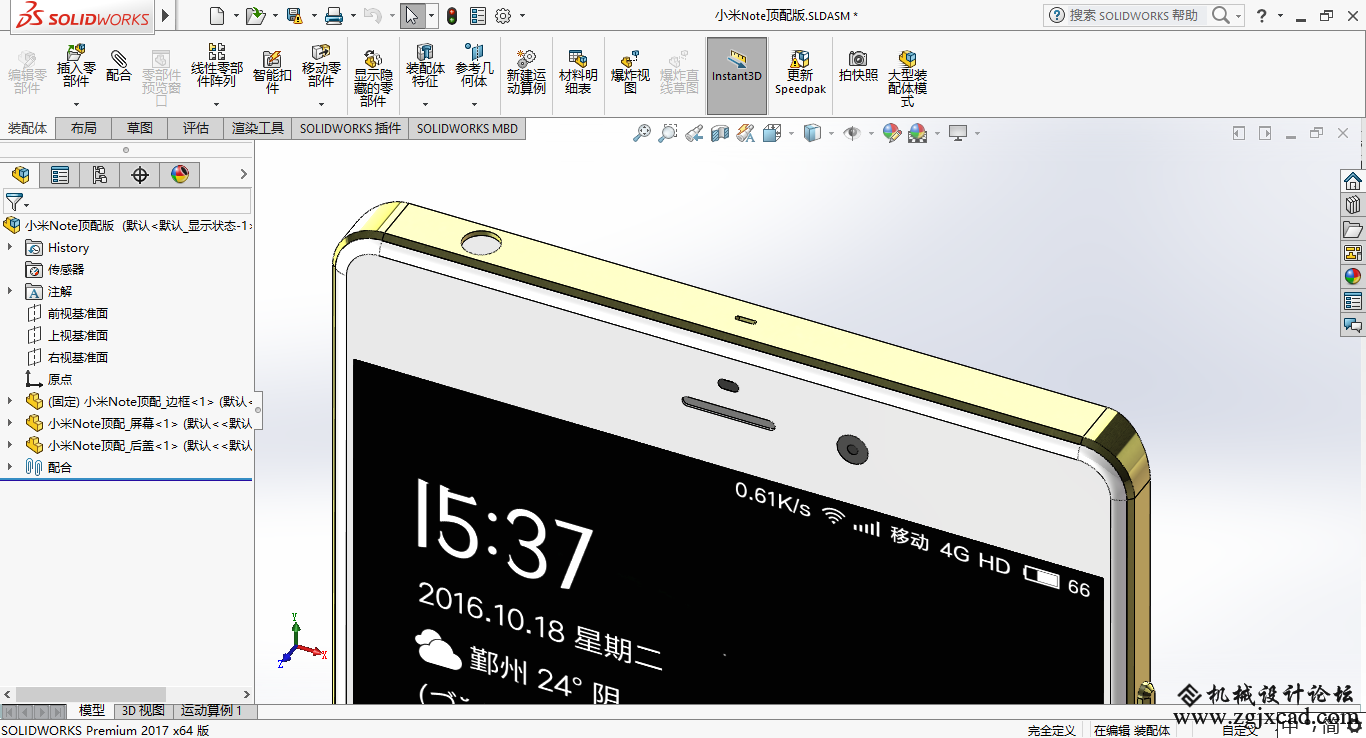The height and width of the screenshot is (738, 1366).
Task: Expand the 注解 (Annotations) folder
Action: click(10, 291)
